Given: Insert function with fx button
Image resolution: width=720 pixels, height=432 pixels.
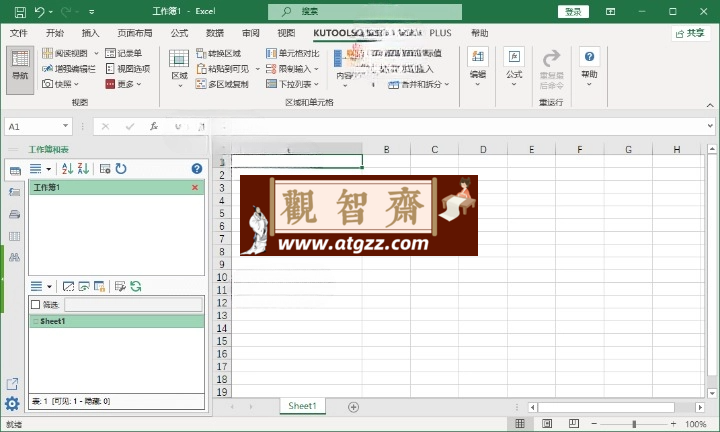Looking at the screenshot, I should 154,126.
